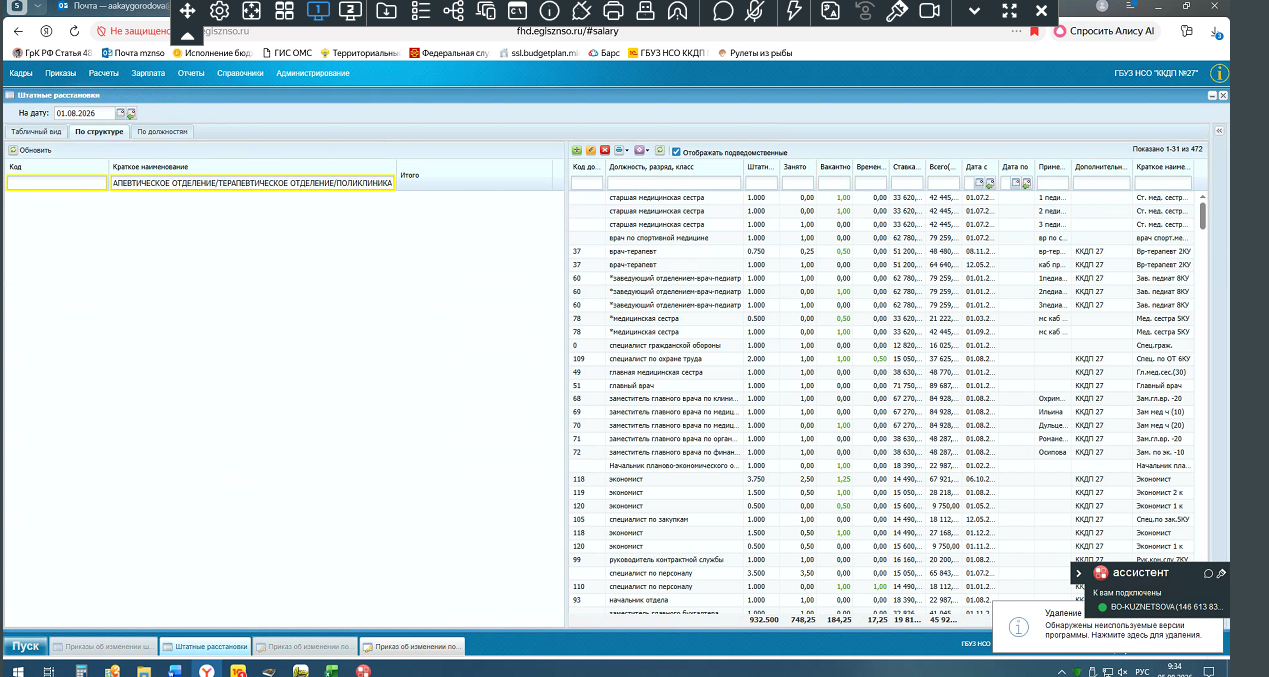Click the На дату date field
The height and width of the screenshot is (677, 1269).
[84, 114]
